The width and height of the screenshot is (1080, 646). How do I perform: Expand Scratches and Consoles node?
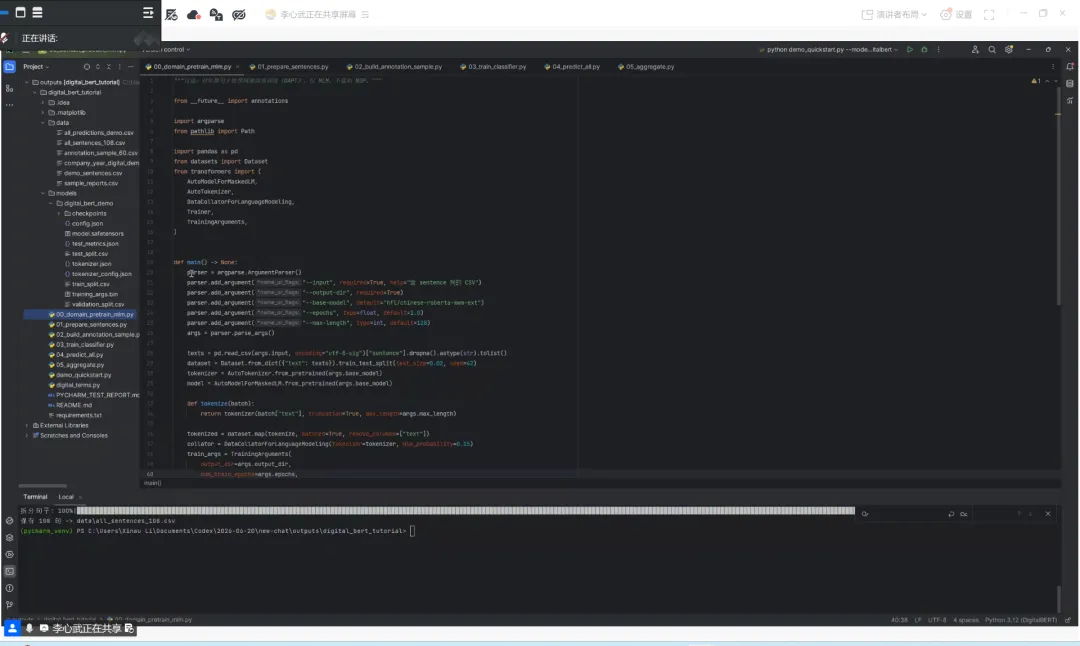(27, 435)
